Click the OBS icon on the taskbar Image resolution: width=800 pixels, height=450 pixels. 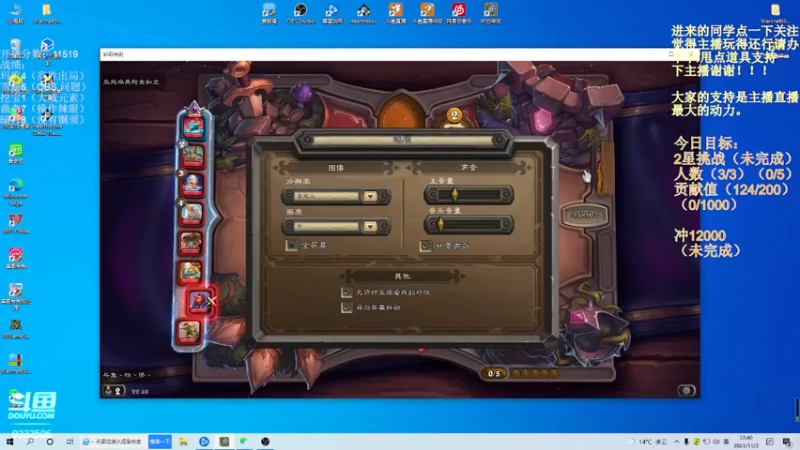click(265, 442)
